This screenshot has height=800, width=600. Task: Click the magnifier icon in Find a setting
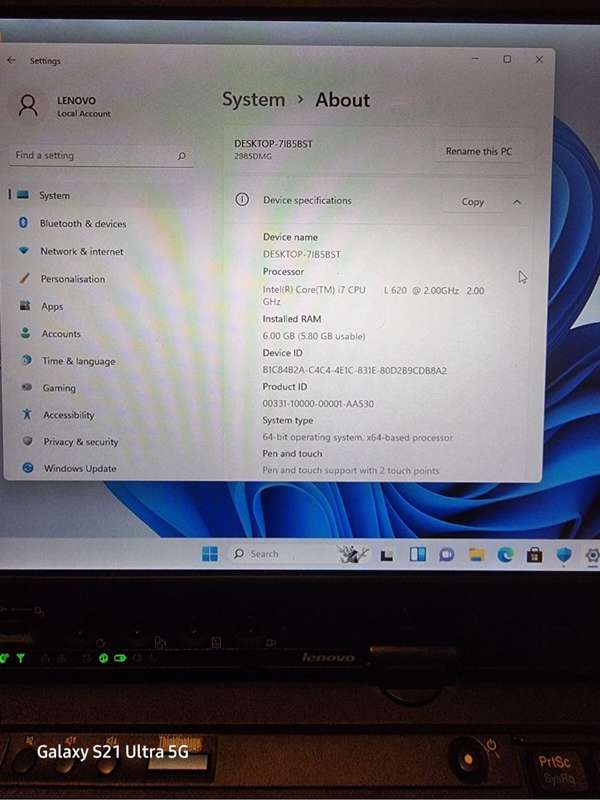pyautogui.click(x=181, y=156)
